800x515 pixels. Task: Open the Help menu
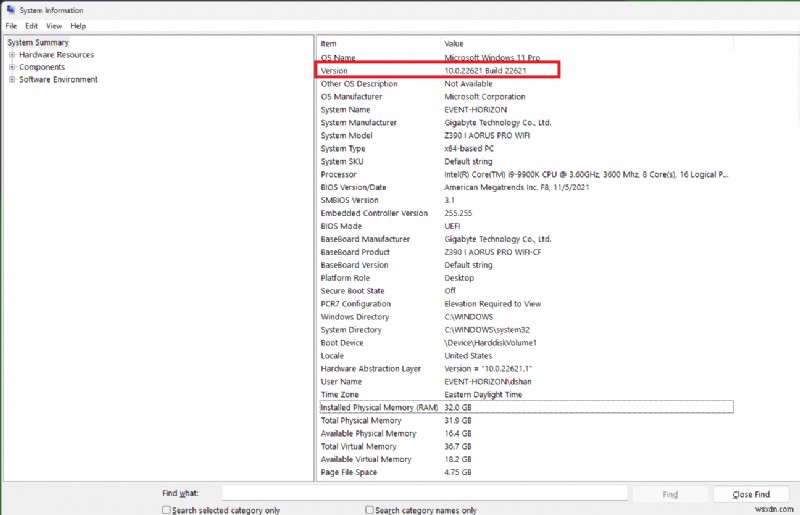[78, 26]
